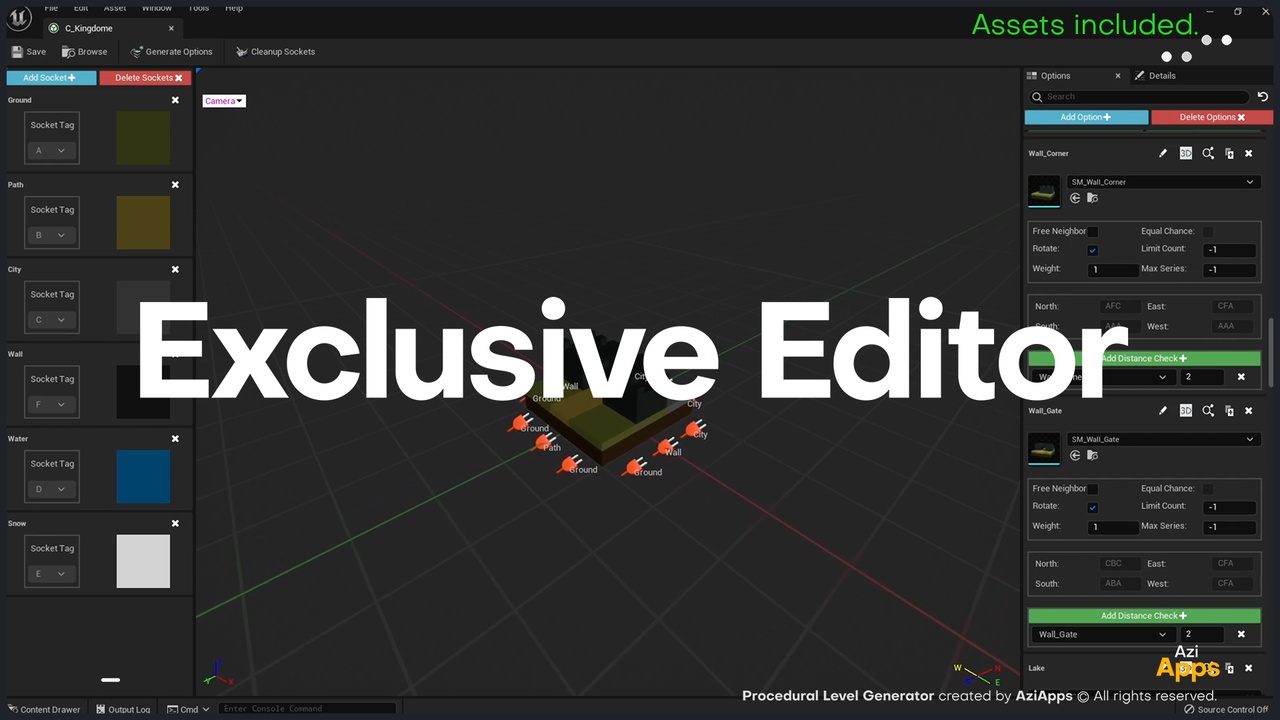The image size is (1280, 720).
Task: Click Cleanup Sockets in the toolbar
Action: coord(275,52)
